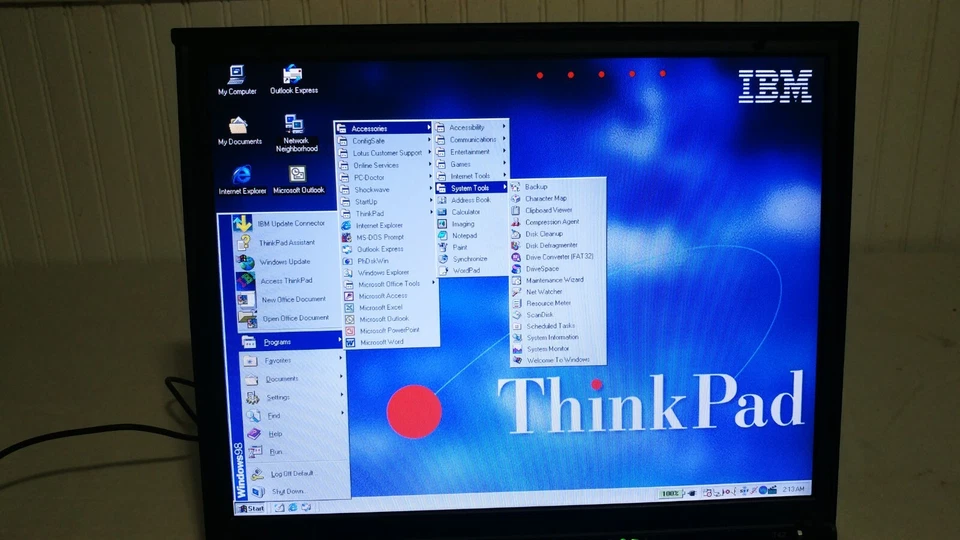Click the Help book icon

pyautogui.click(x=254, y=433)
